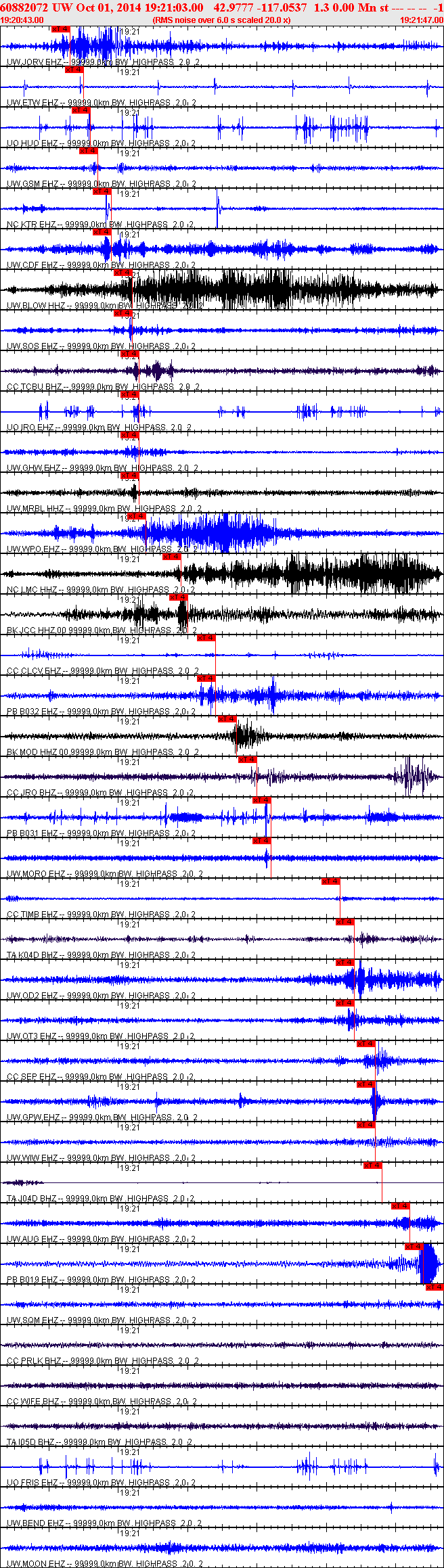This screenshot has height=1568, width=444.
Task: Select the pick flag on the CC.SEP trace
Action: [x=365, y=1044]
